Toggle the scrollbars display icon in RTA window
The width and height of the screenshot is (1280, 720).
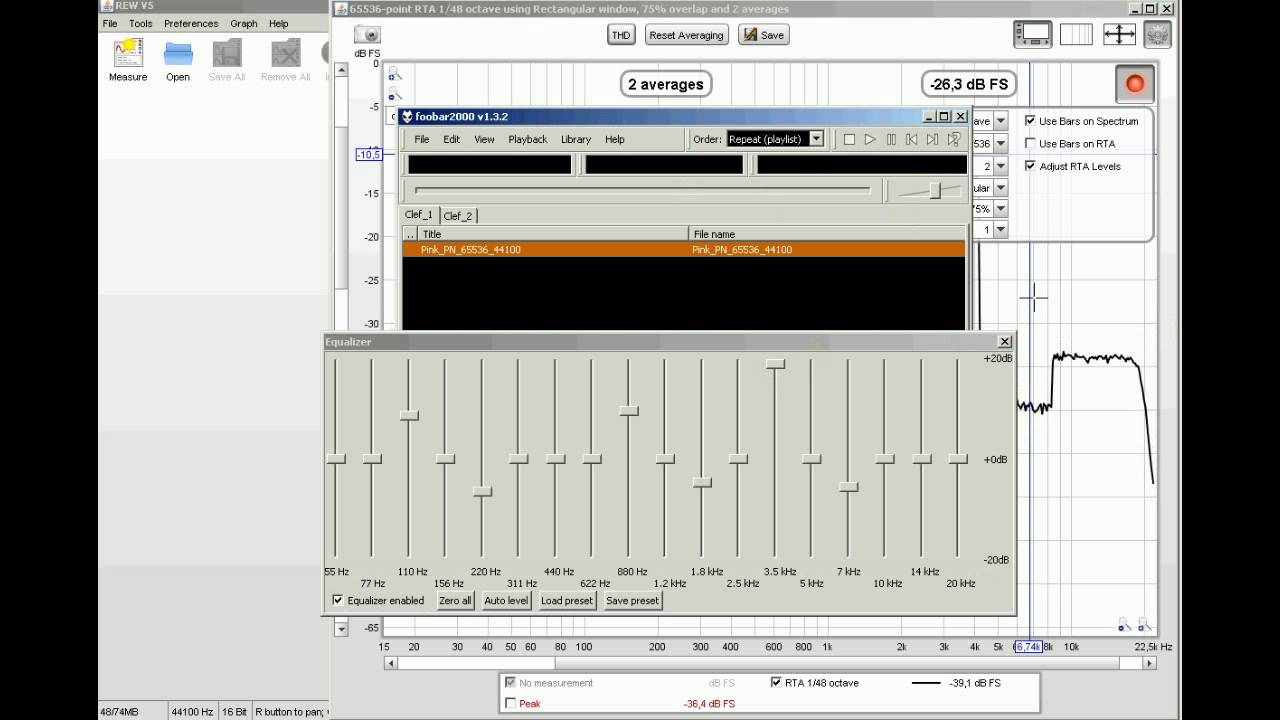coord(1033,35)
